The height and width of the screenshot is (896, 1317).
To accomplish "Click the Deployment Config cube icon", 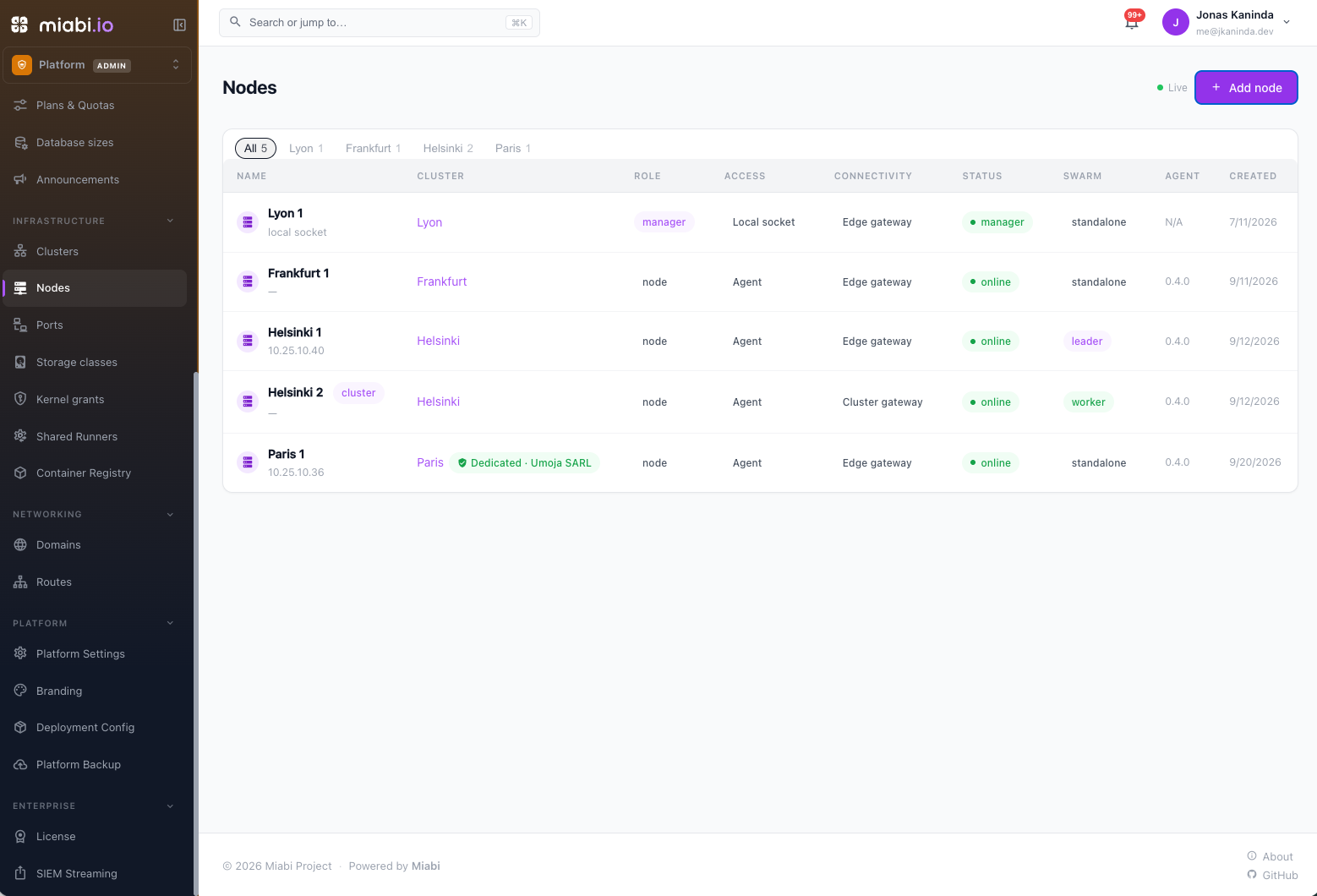I will 20,727.
